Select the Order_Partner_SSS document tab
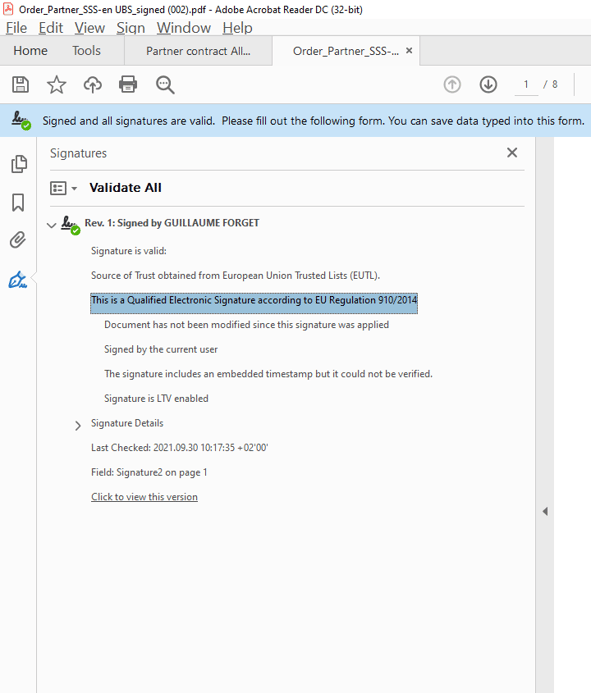Image resolution: width=591 pixels, height=693 pixels. (346, 51)
